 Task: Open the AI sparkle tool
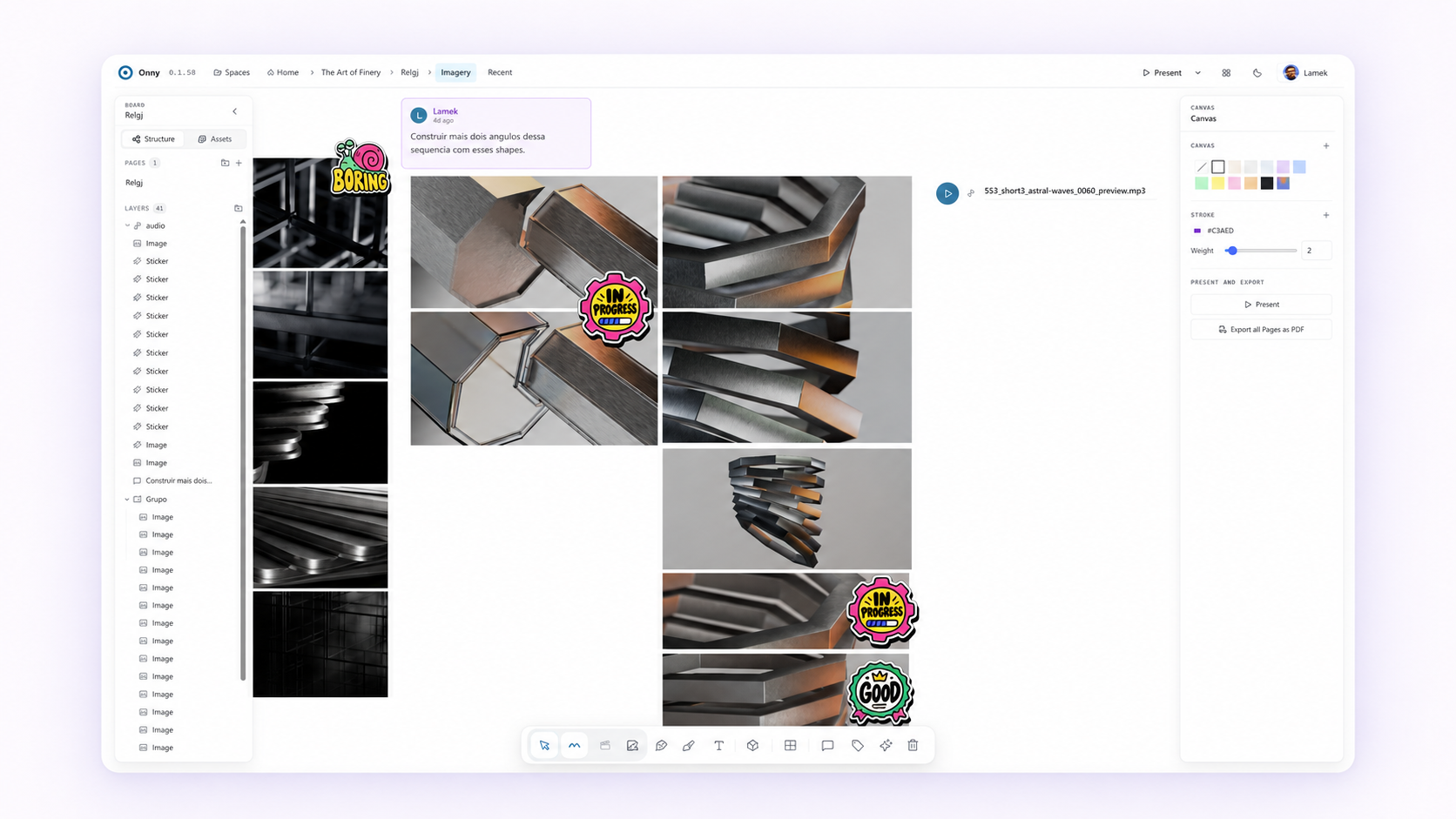[886, 745]
